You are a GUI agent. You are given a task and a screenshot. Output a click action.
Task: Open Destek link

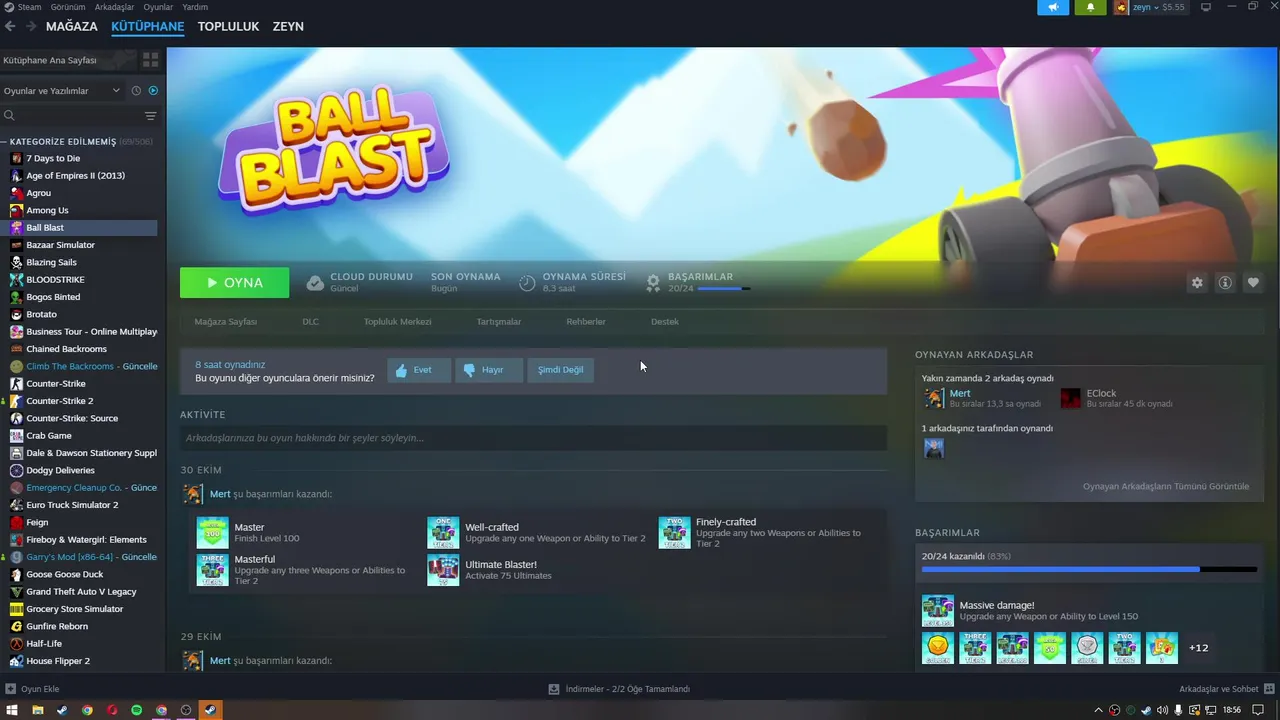pyautogui.click(x=664, y=322)
